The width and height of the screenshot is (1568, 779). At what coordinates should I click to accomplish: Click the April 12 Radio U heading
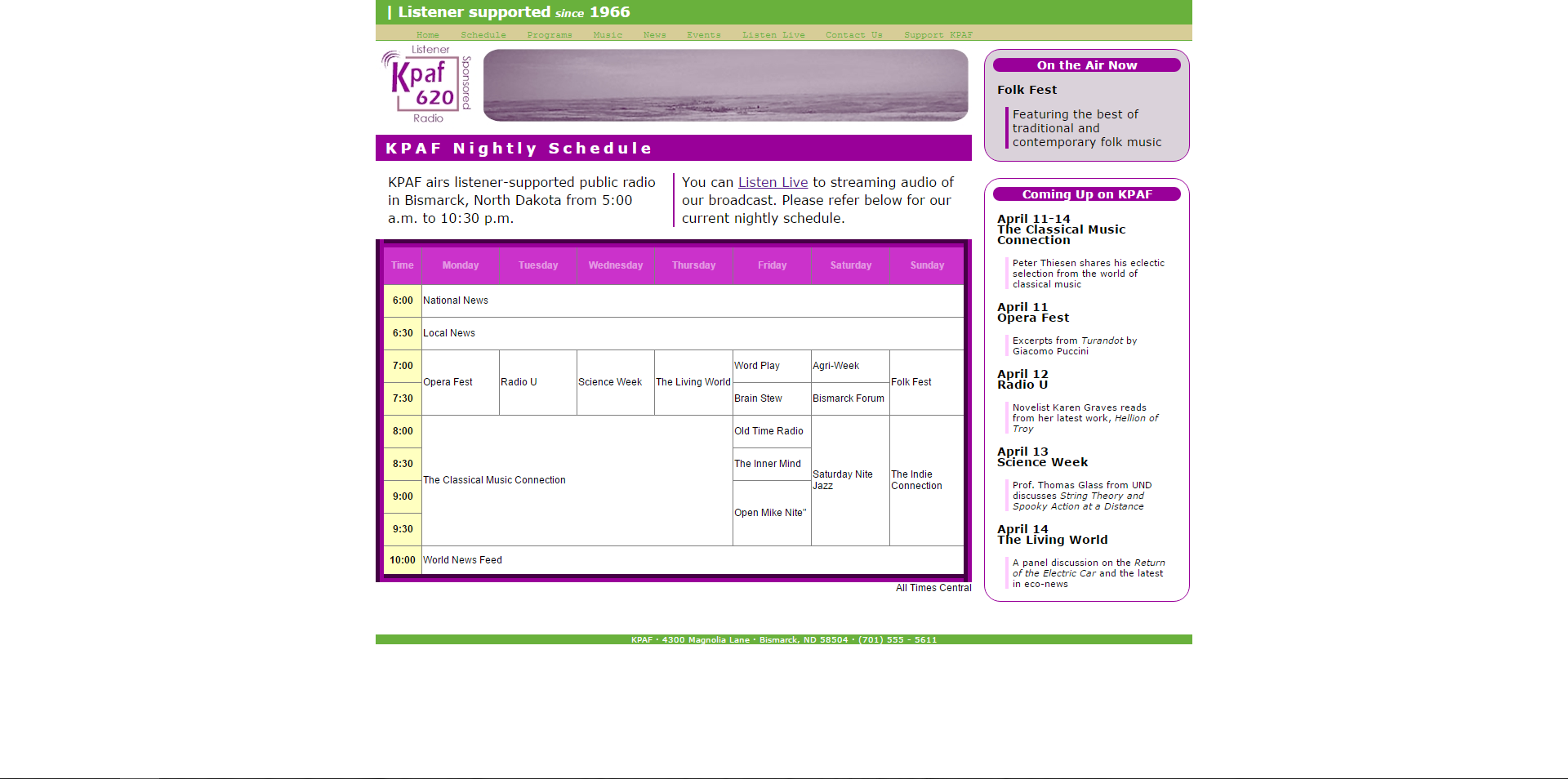pyautogui.click(x=1022, y=380)
